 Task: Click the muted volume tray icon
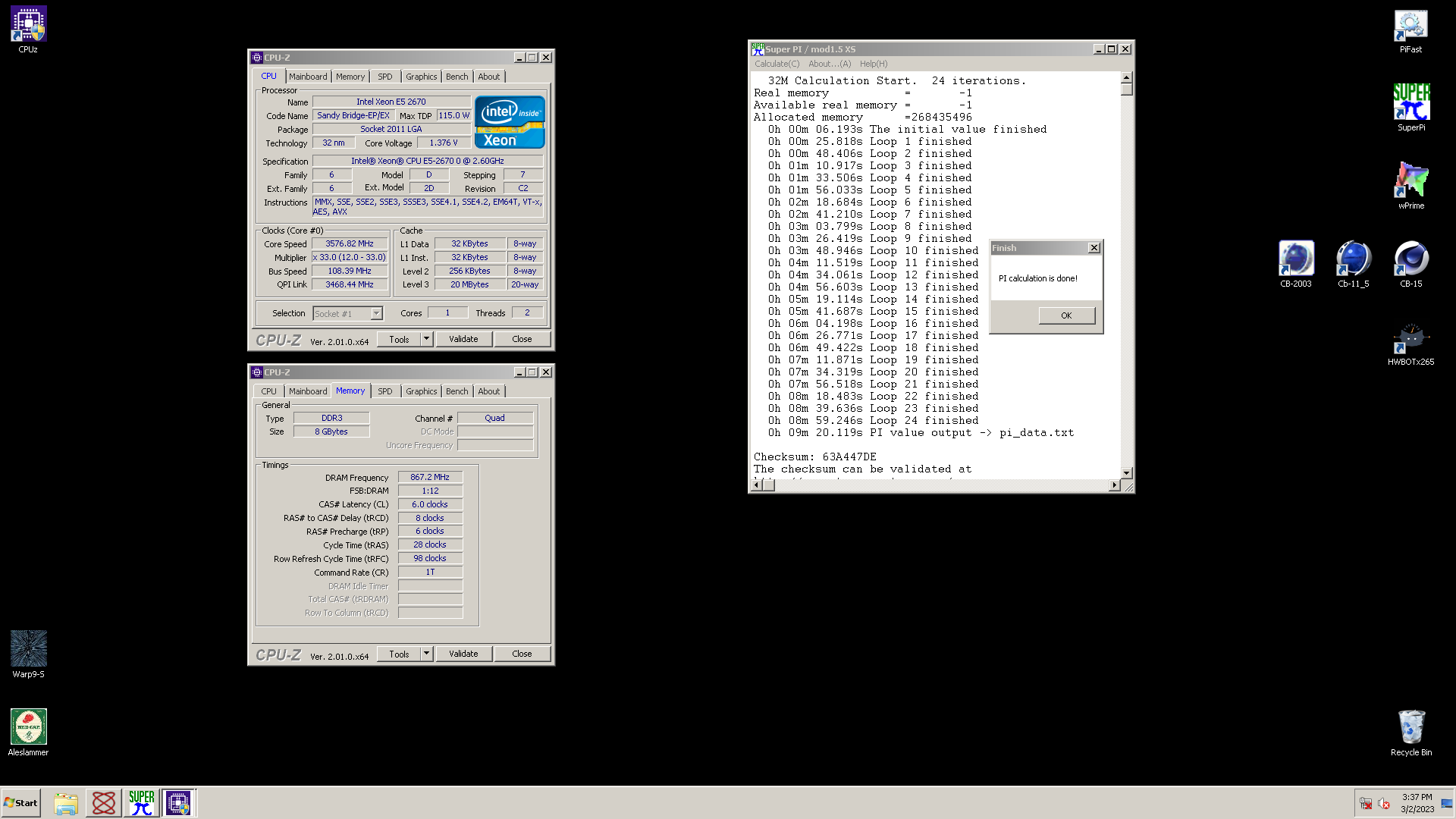[x=1384, y=803]
